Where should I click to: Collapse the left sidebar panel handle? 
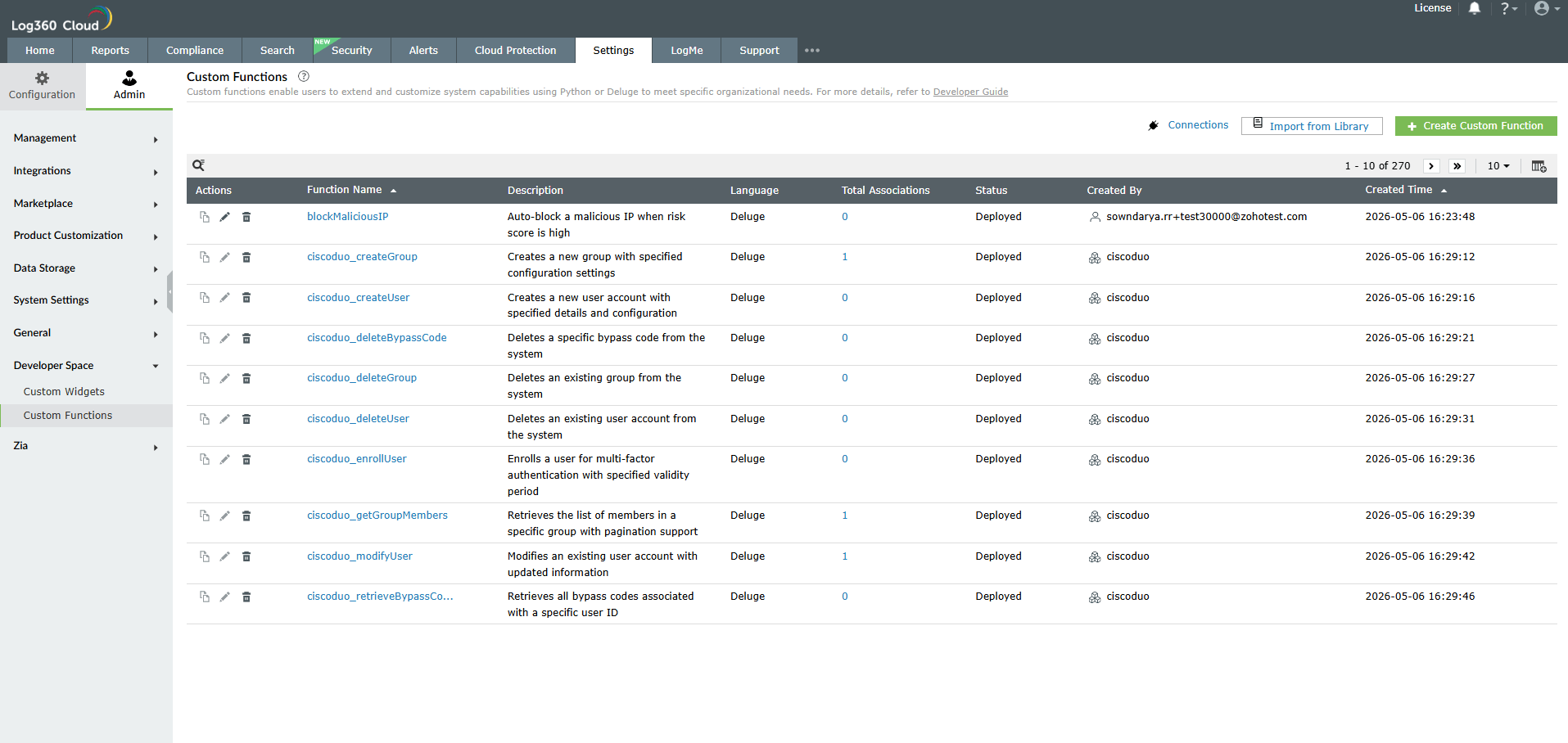[x=169, y=291]
